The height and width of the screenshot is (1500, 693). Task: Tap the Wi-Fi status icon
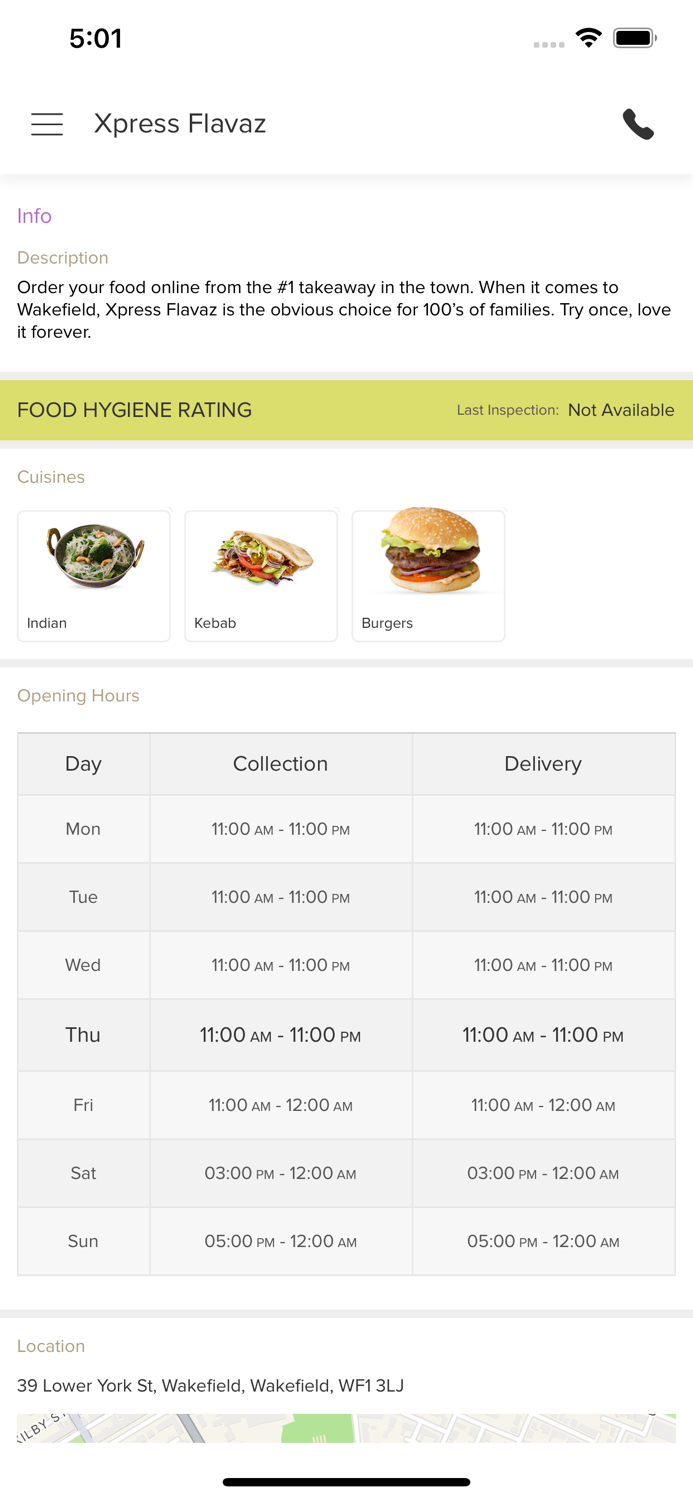(589, 38)
